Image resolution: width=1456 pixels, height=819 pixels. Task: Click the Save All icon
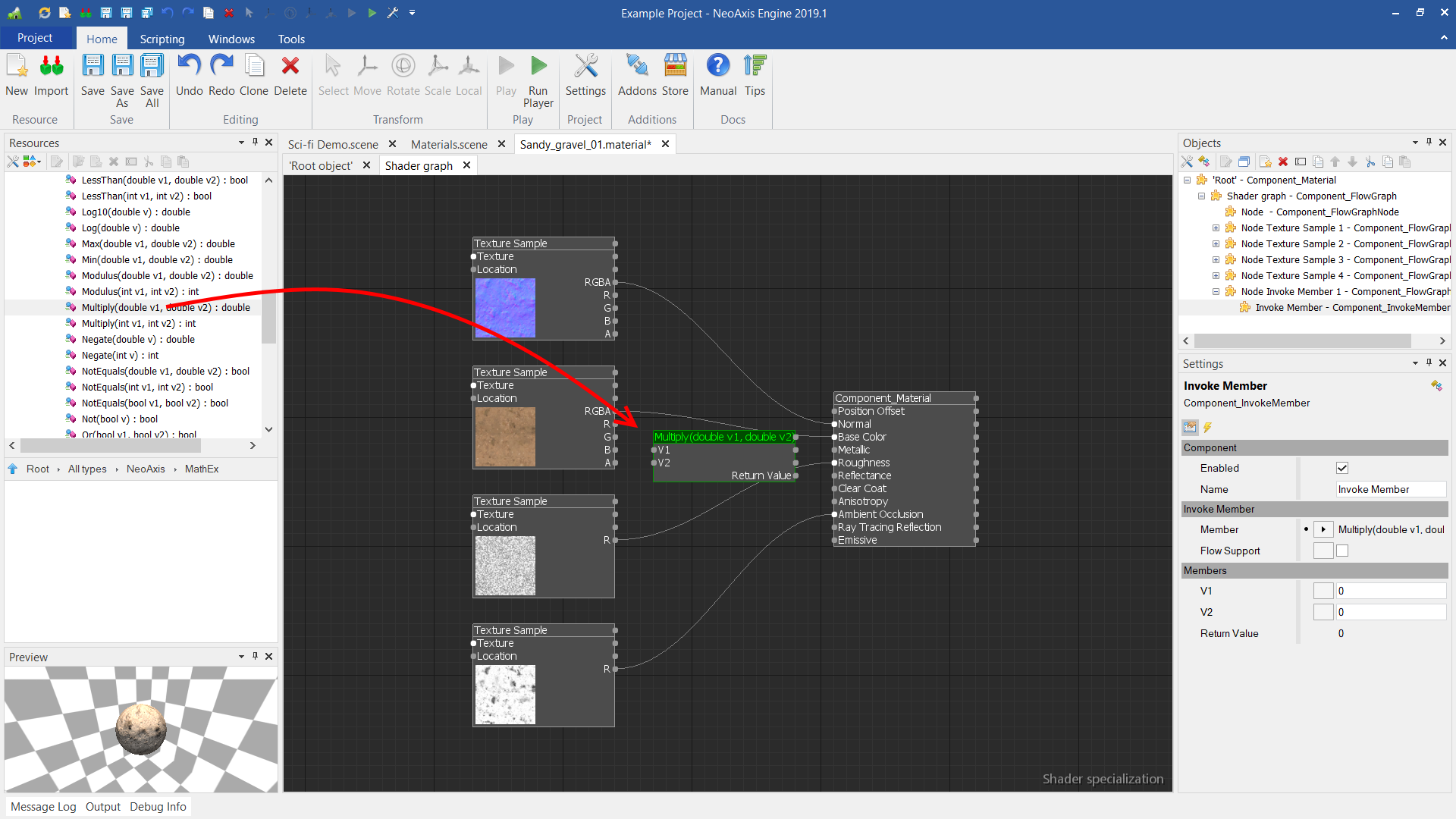[152, 67]
